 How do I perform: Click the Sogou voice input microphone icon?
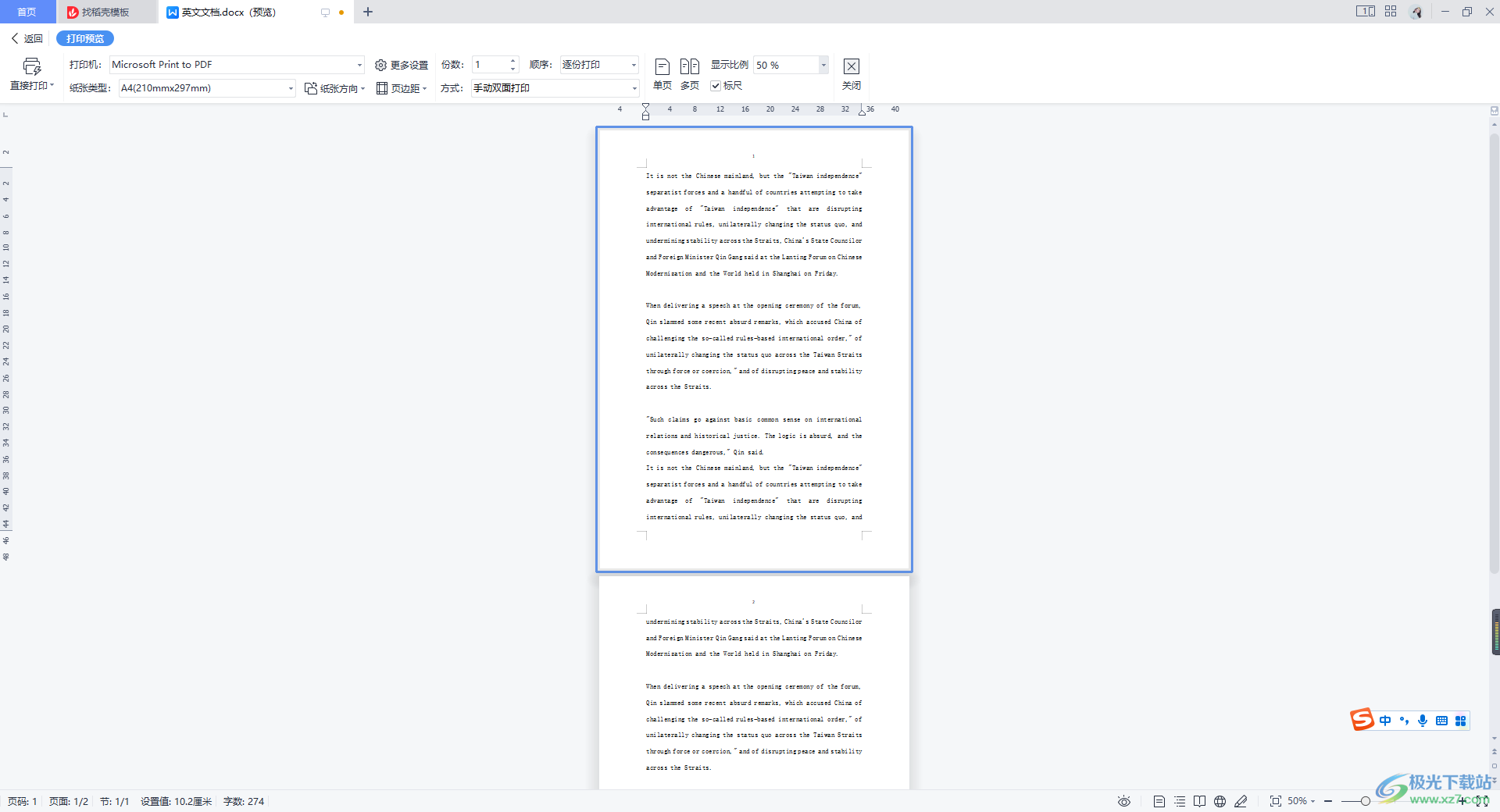coord(1423,721)
